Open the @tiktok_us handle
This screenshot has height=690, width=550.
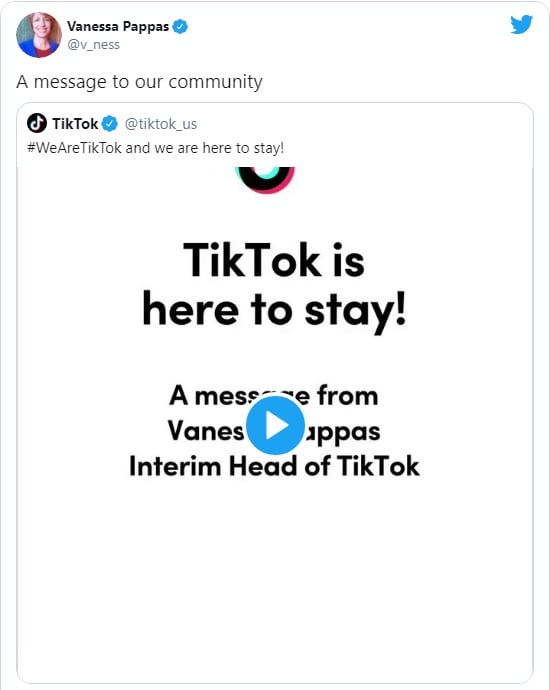click(161, 124)
